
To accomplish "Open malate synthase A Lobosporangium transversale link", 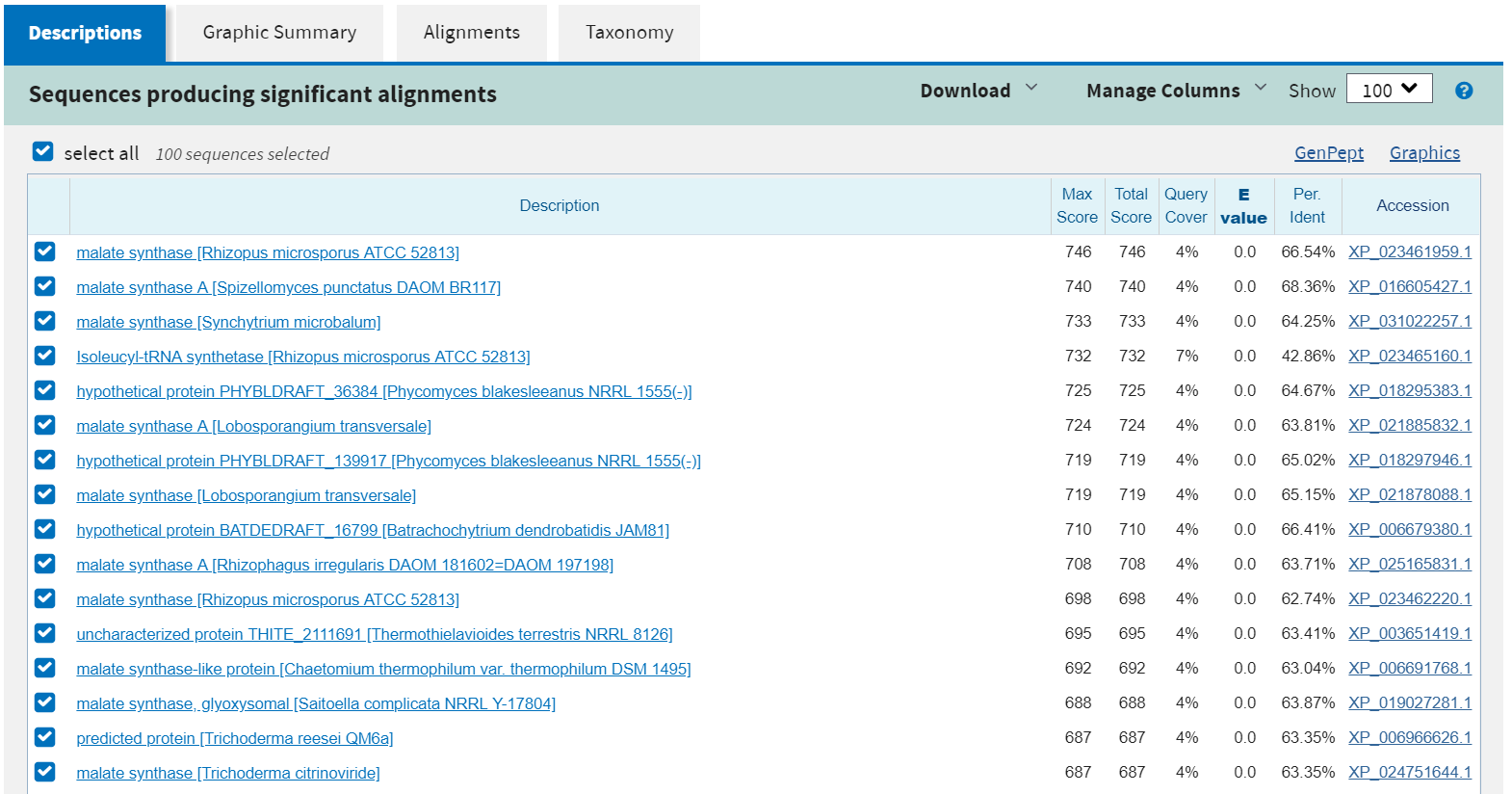I will (x=253, y=426).
